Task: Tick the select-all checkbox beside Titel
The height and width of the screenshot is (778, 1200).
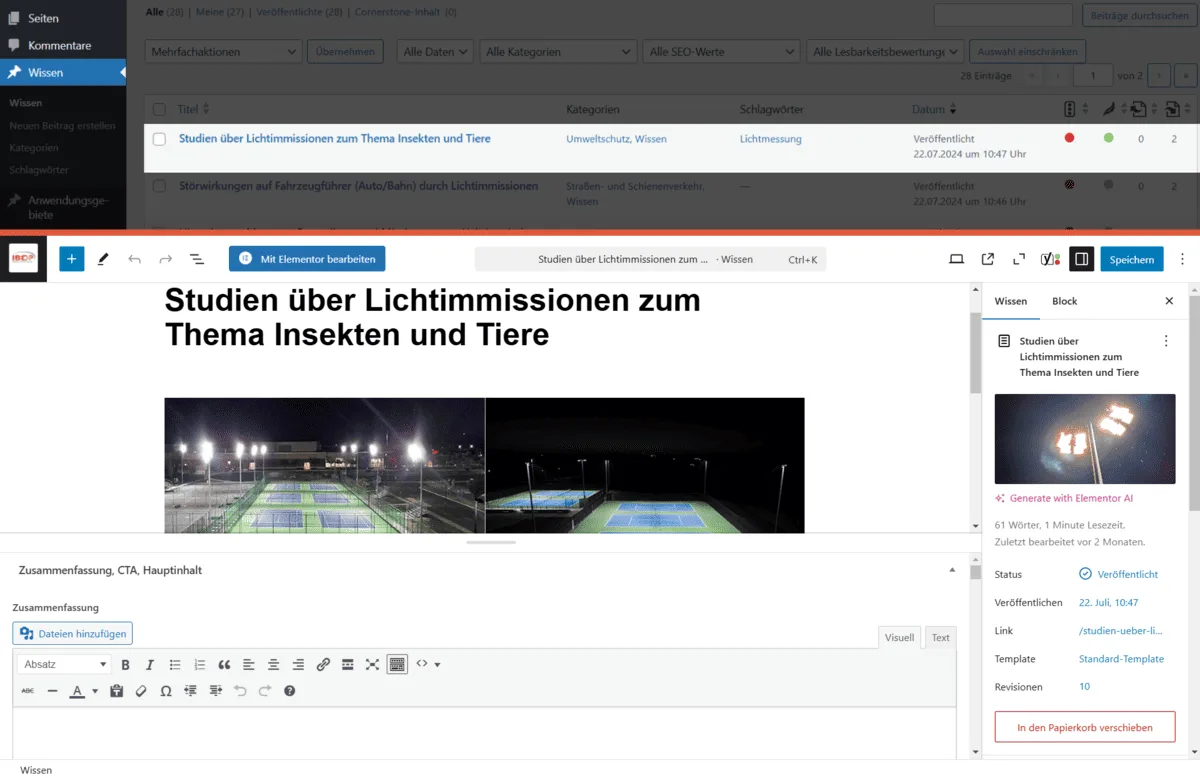Action: [x=159, y=109]
